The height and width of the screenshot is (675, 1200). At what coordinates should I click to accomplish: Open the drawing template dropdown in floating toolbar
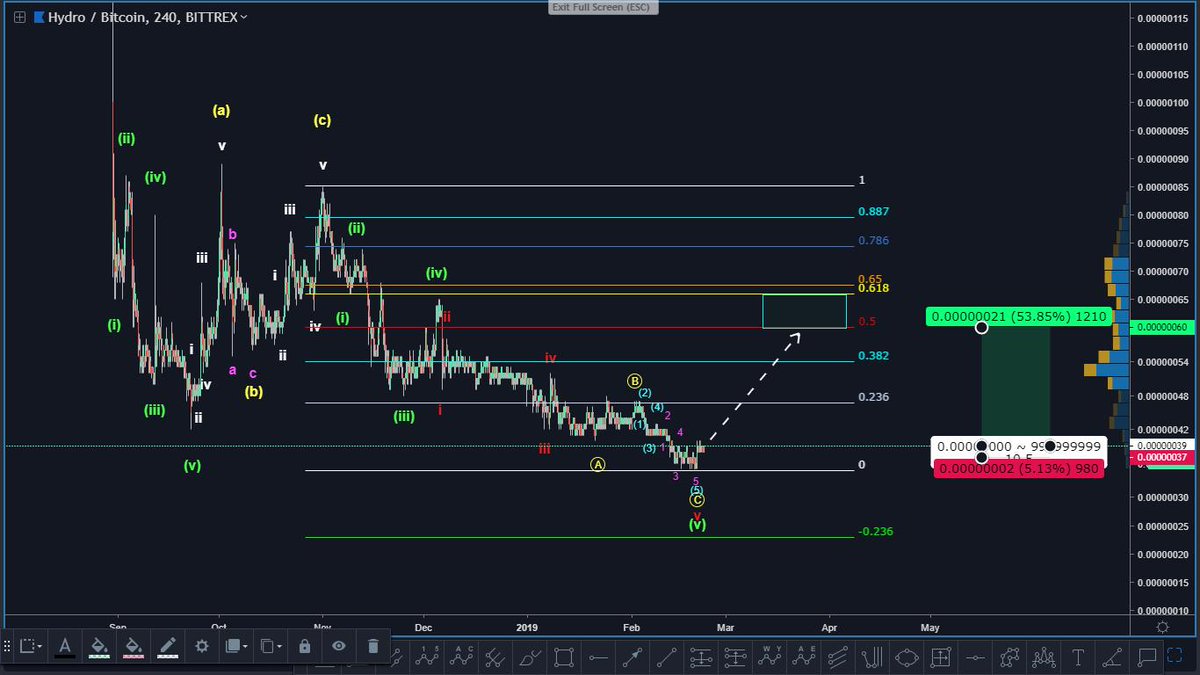(29, 646)
